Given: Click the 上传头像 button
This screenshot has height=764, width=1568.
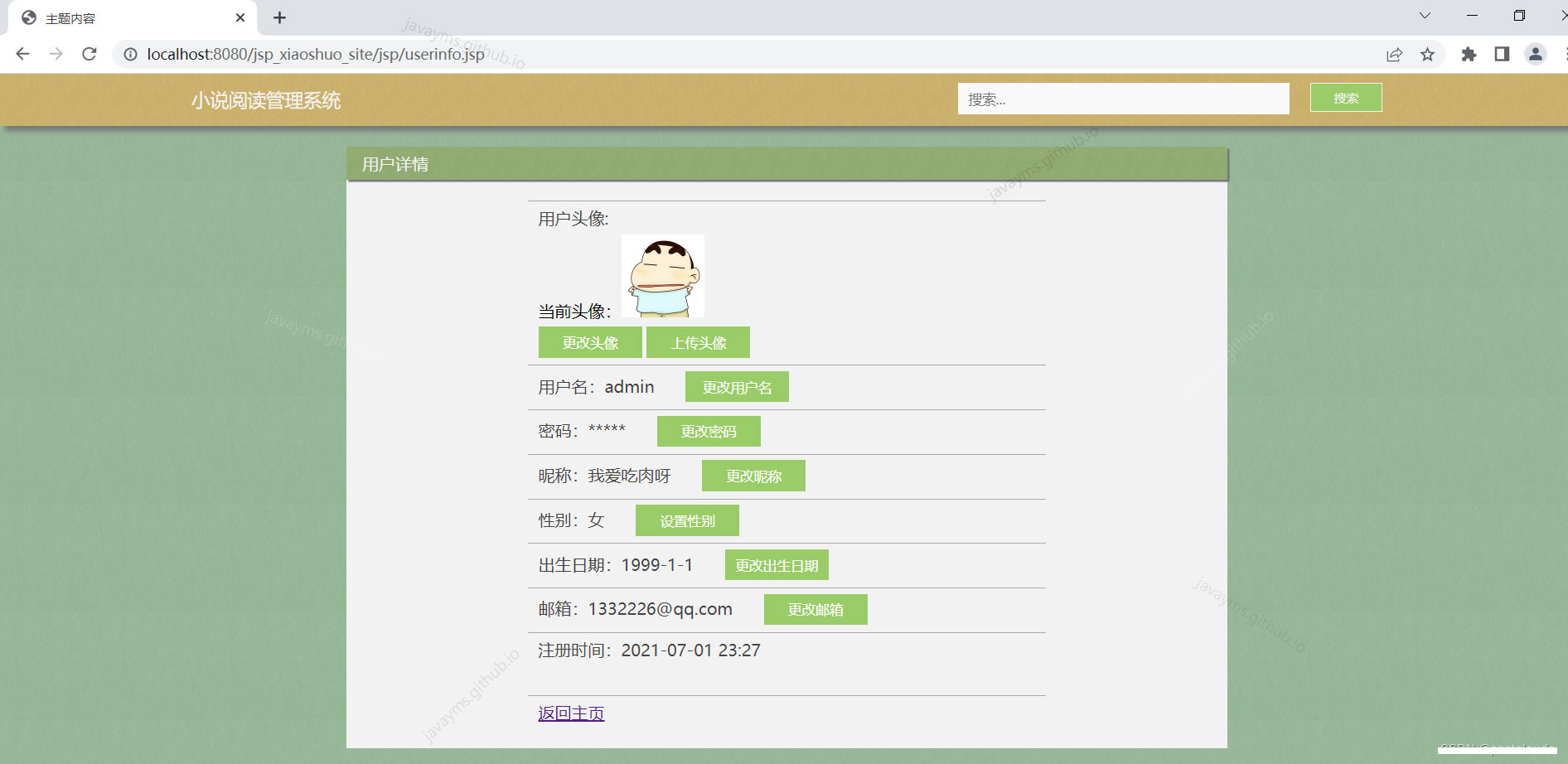Looking at the screenshot, I should [698, 341].
